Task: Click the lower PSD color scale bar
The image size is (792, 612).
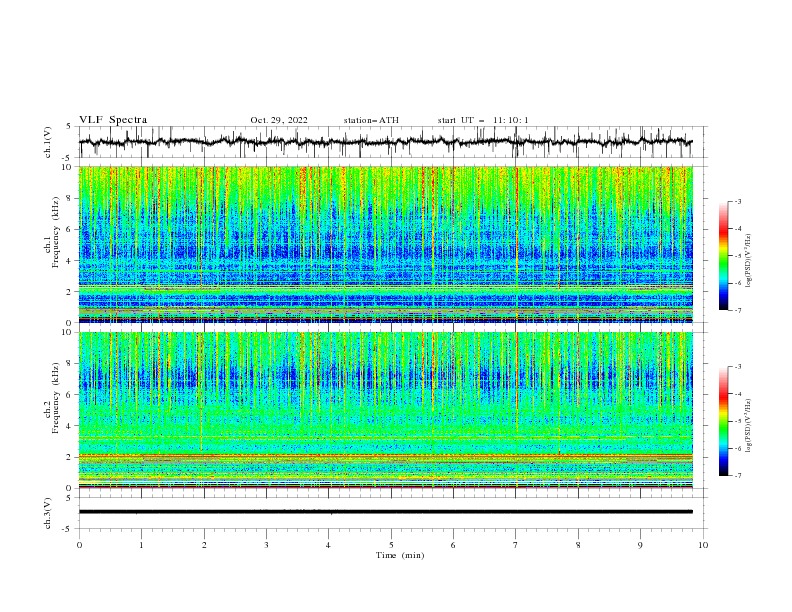Action: tap(723, 421)
